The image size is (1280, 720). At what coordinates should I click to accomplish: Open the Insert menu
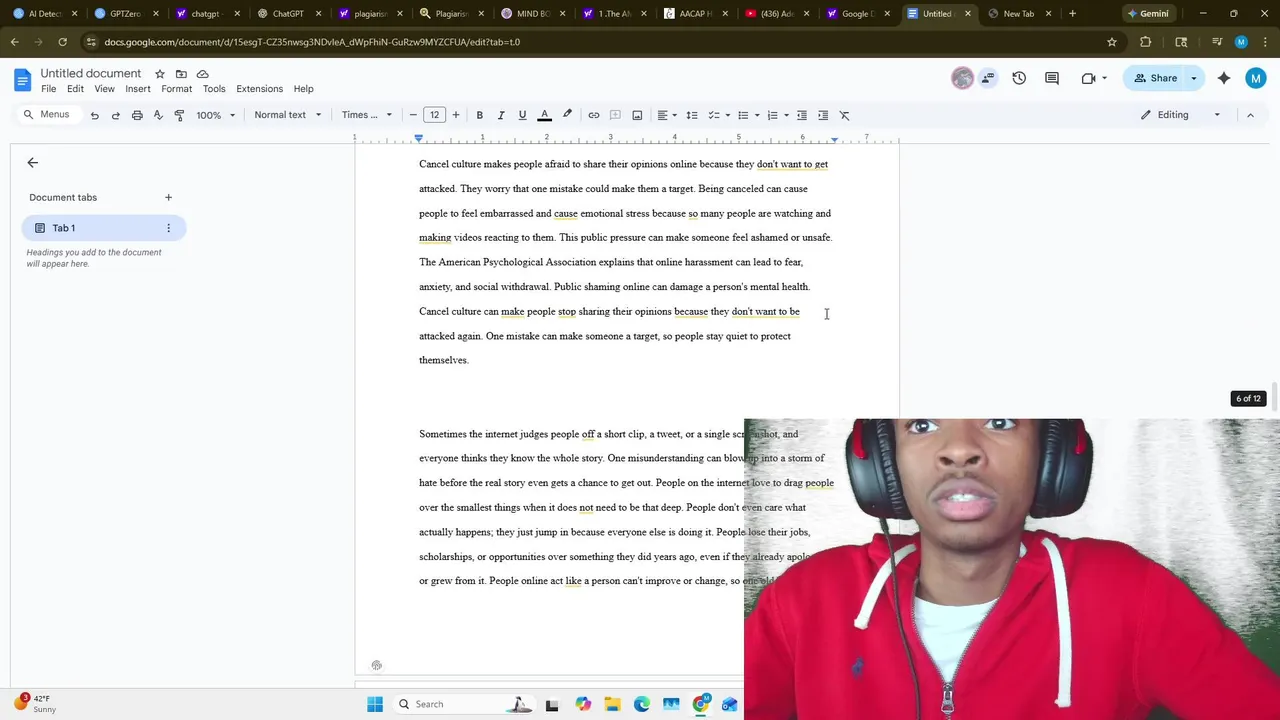pyautogui.click(x=138, y=89)
